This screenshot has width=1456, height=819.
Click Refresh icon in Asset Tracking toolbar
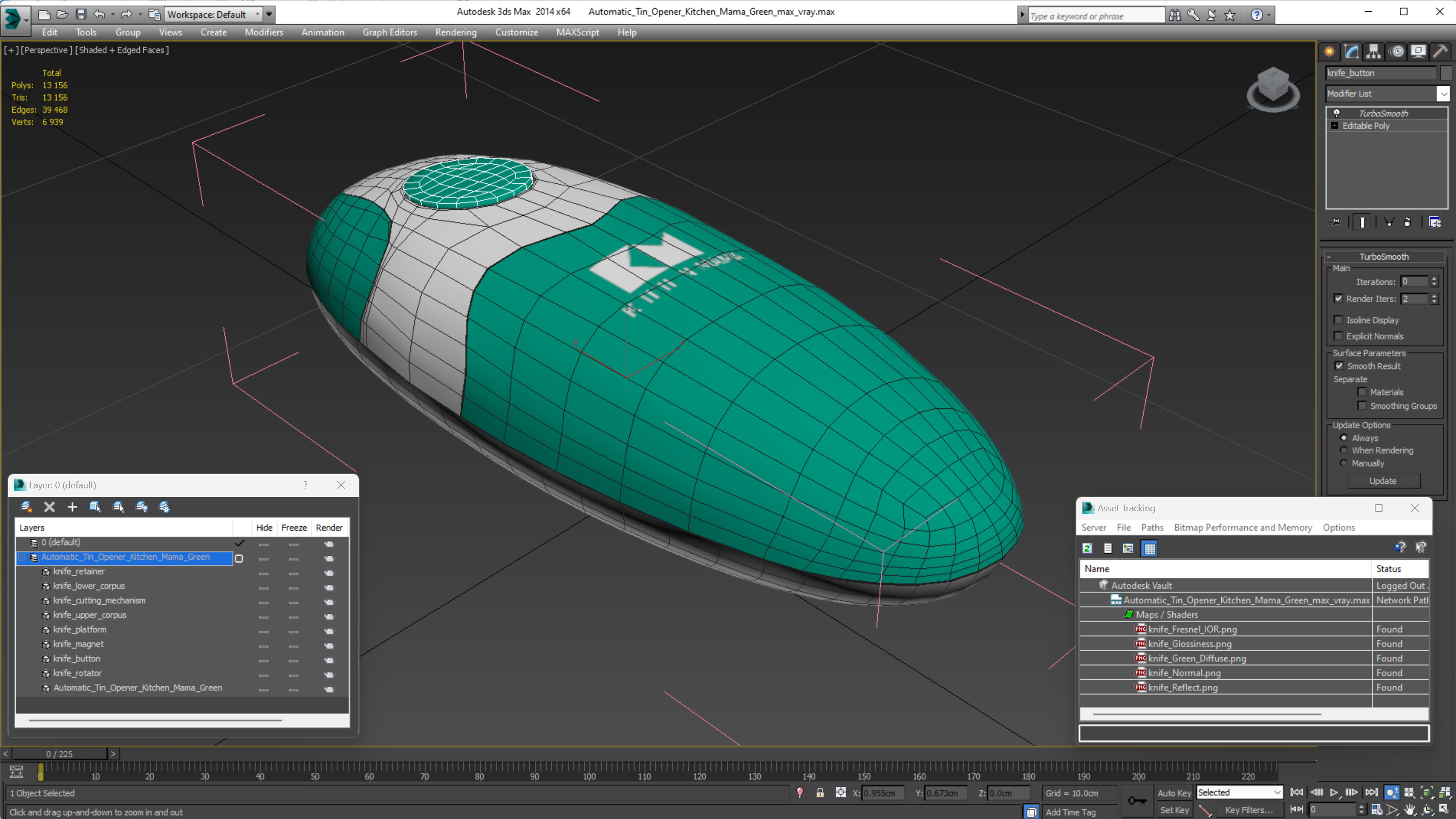1087,548
